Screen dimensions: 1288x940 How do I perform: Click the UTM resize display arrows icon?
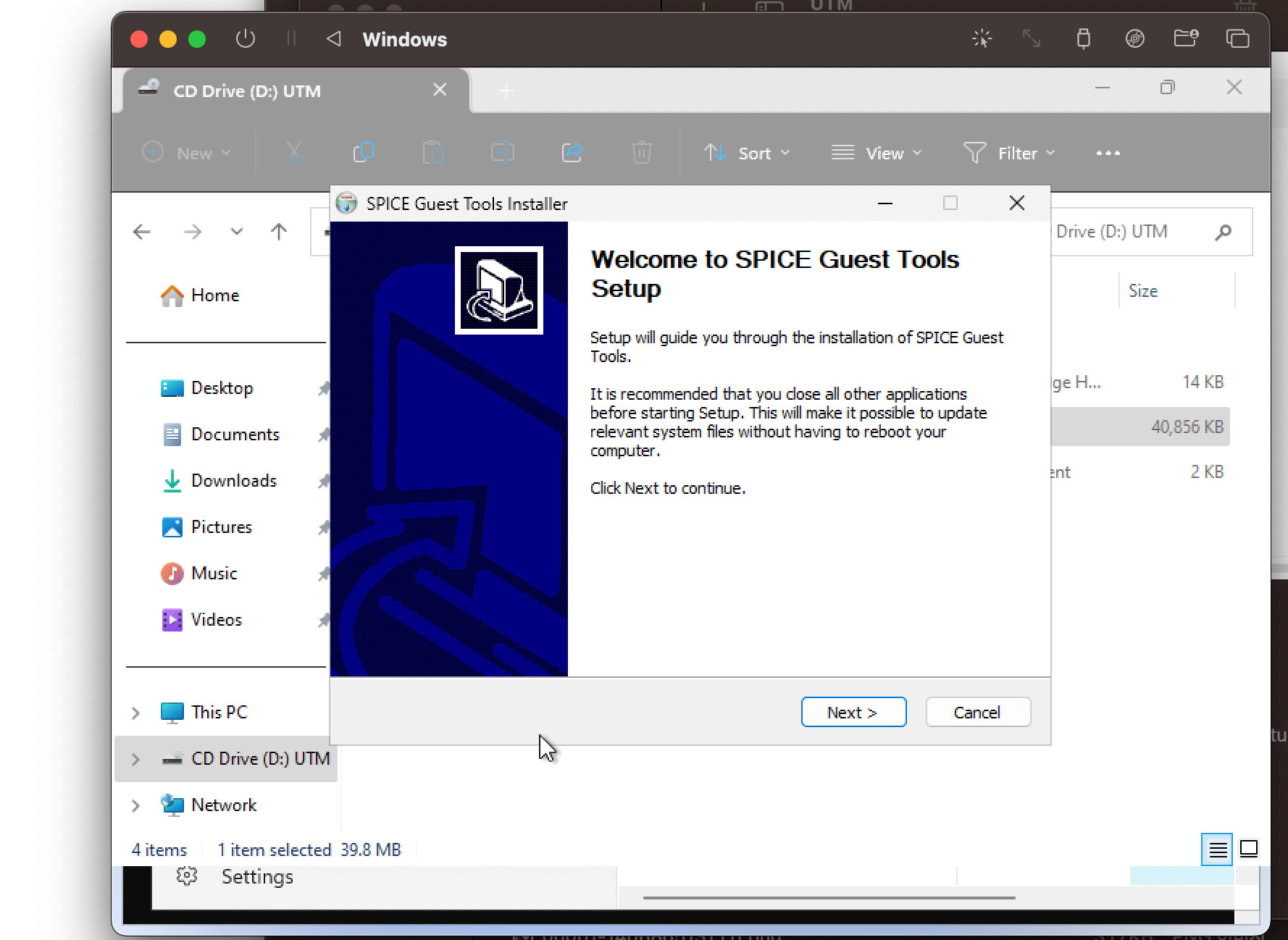click(1032, 38)
